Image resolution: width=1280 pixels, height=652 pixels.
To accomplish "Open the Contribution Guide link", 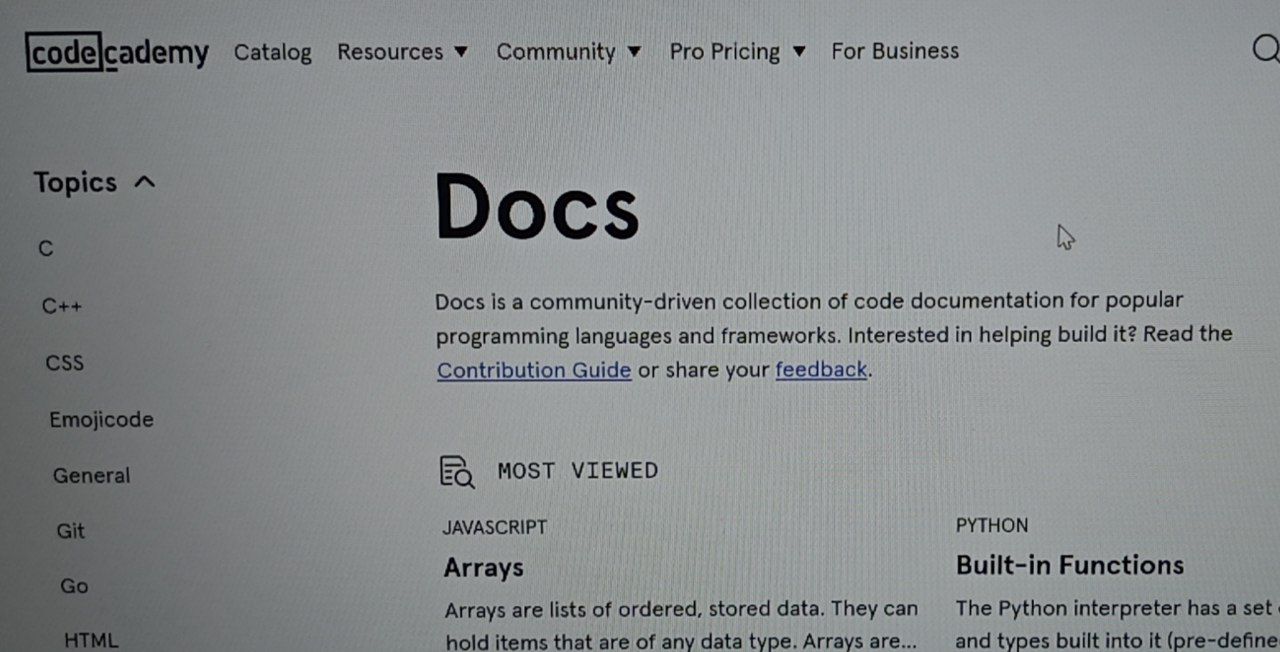I will pyautogui.click(x=534, y=370).
